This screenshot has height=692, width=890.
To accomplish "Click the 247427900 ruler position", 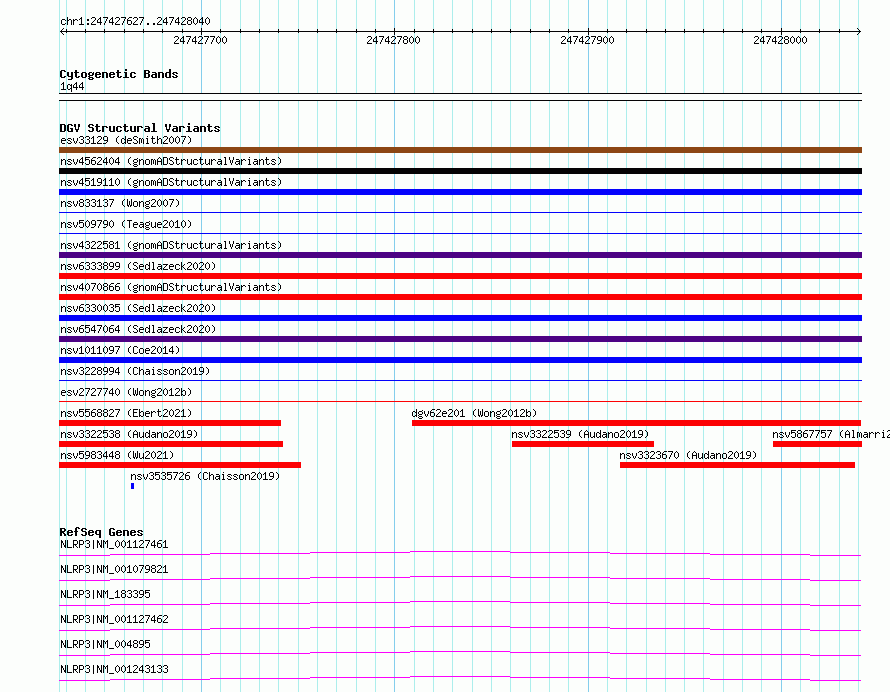I will [x=587, y=40].
